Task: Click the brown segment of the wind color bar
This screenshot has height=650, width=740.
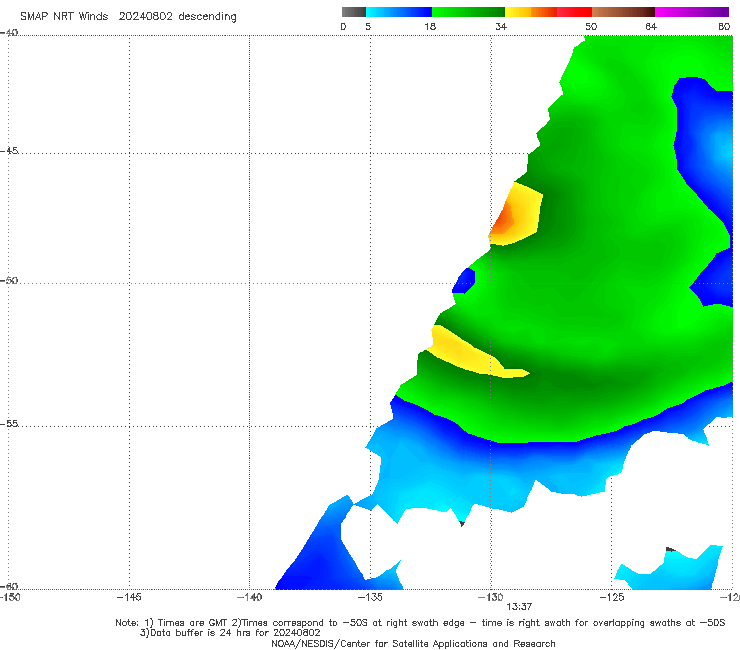Action: [x=623, y=12]
